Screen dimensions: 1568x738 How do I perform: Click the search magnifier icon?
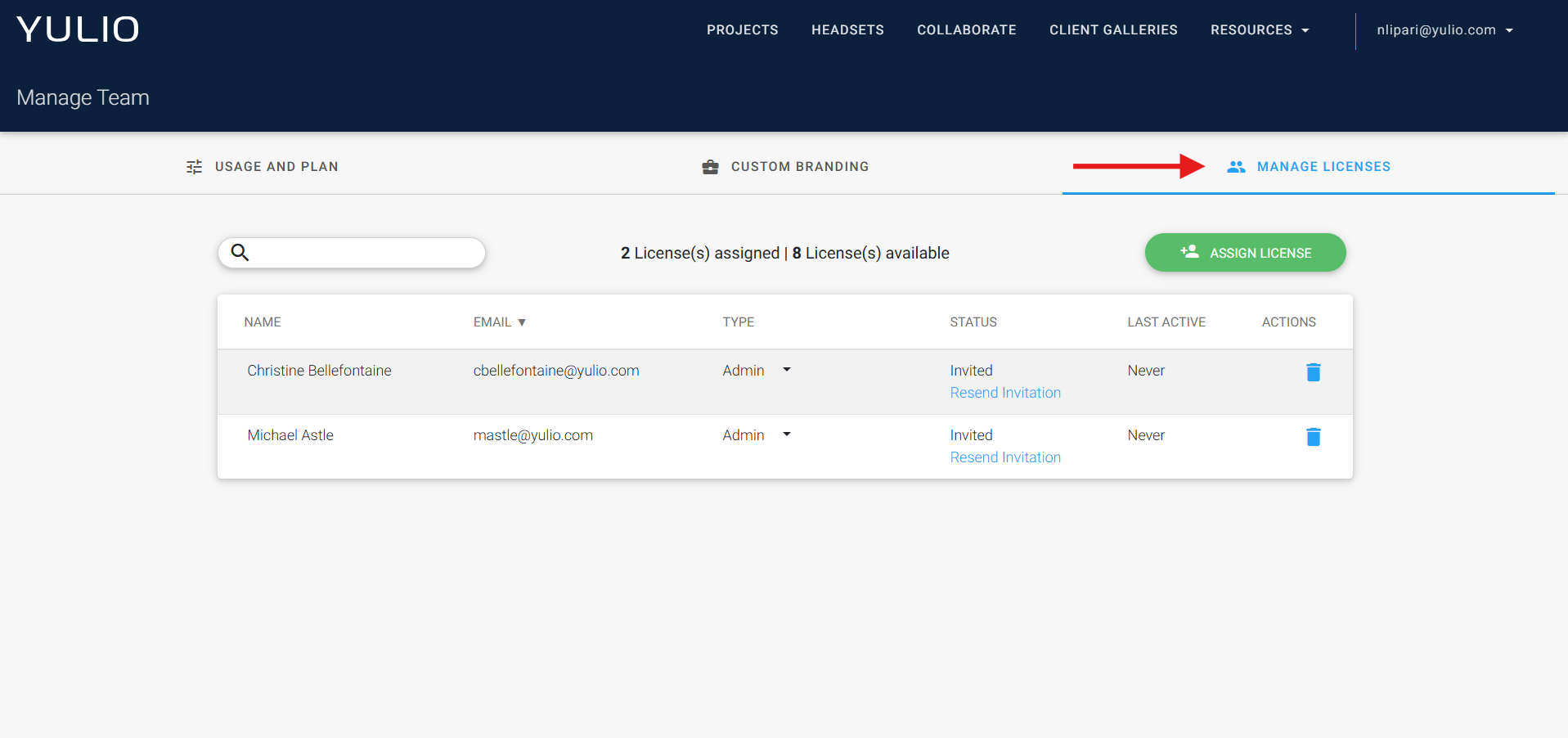pos(240,252)
